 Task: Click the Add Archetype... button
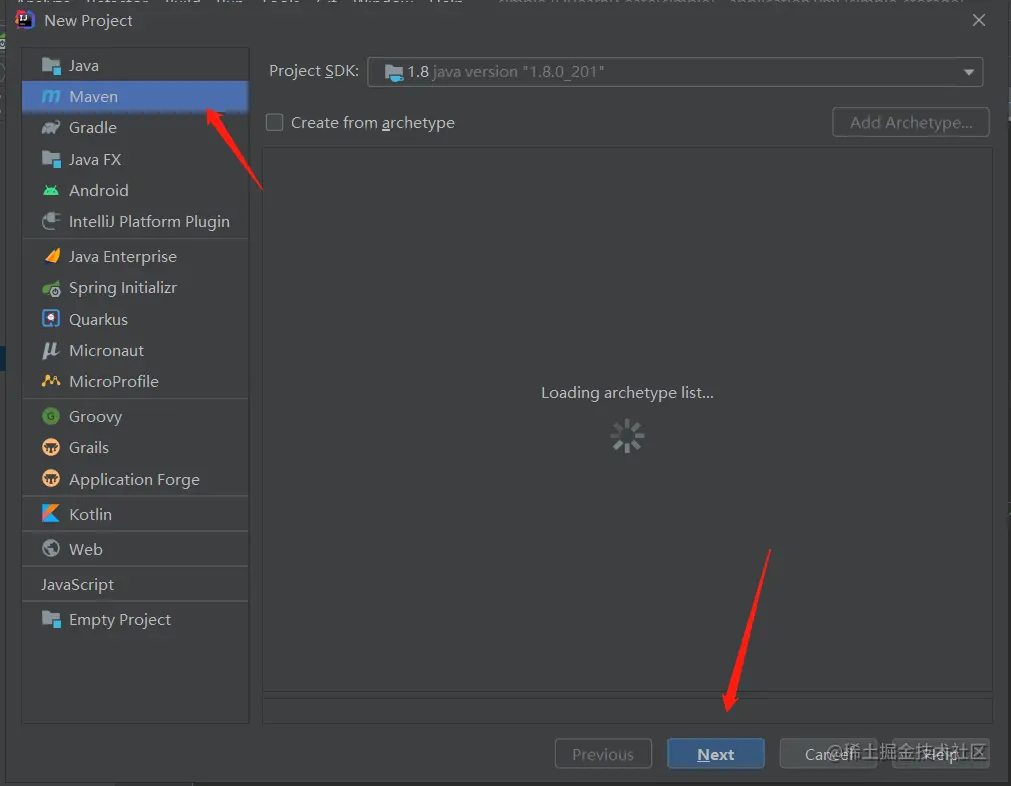point(910,123)
